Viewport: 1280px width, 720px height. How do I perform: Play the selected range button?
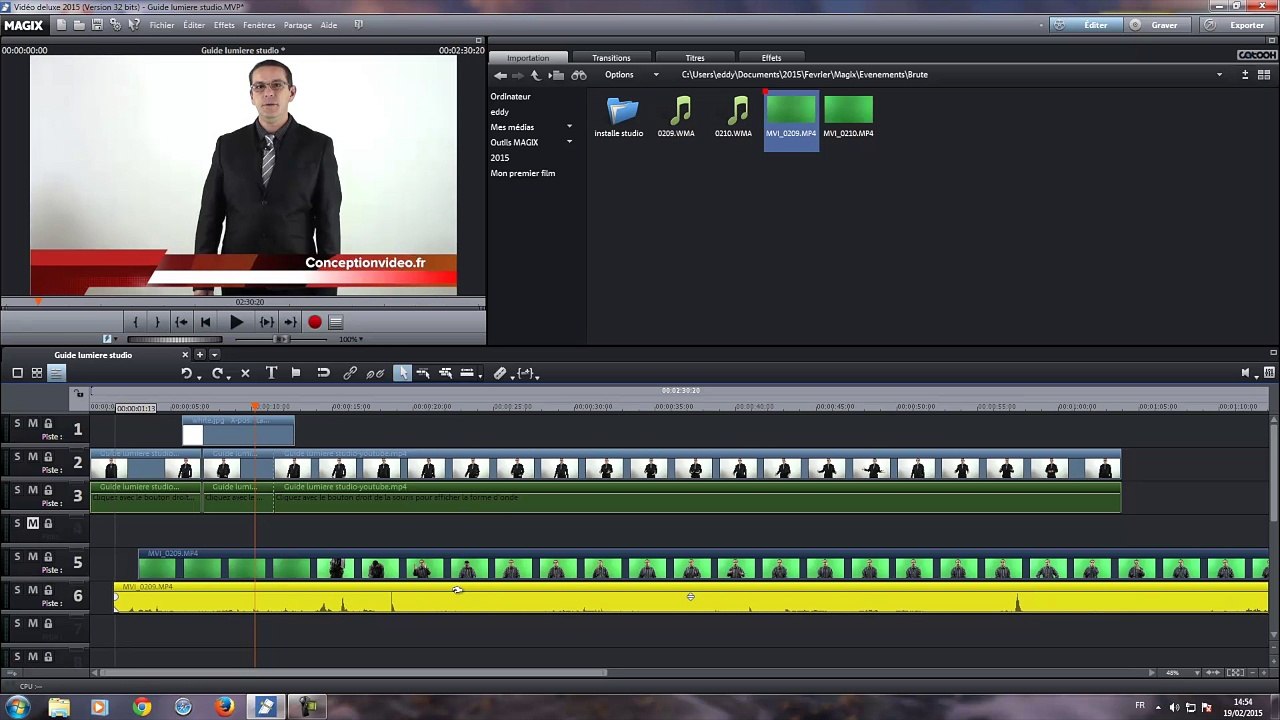point(266,322)
